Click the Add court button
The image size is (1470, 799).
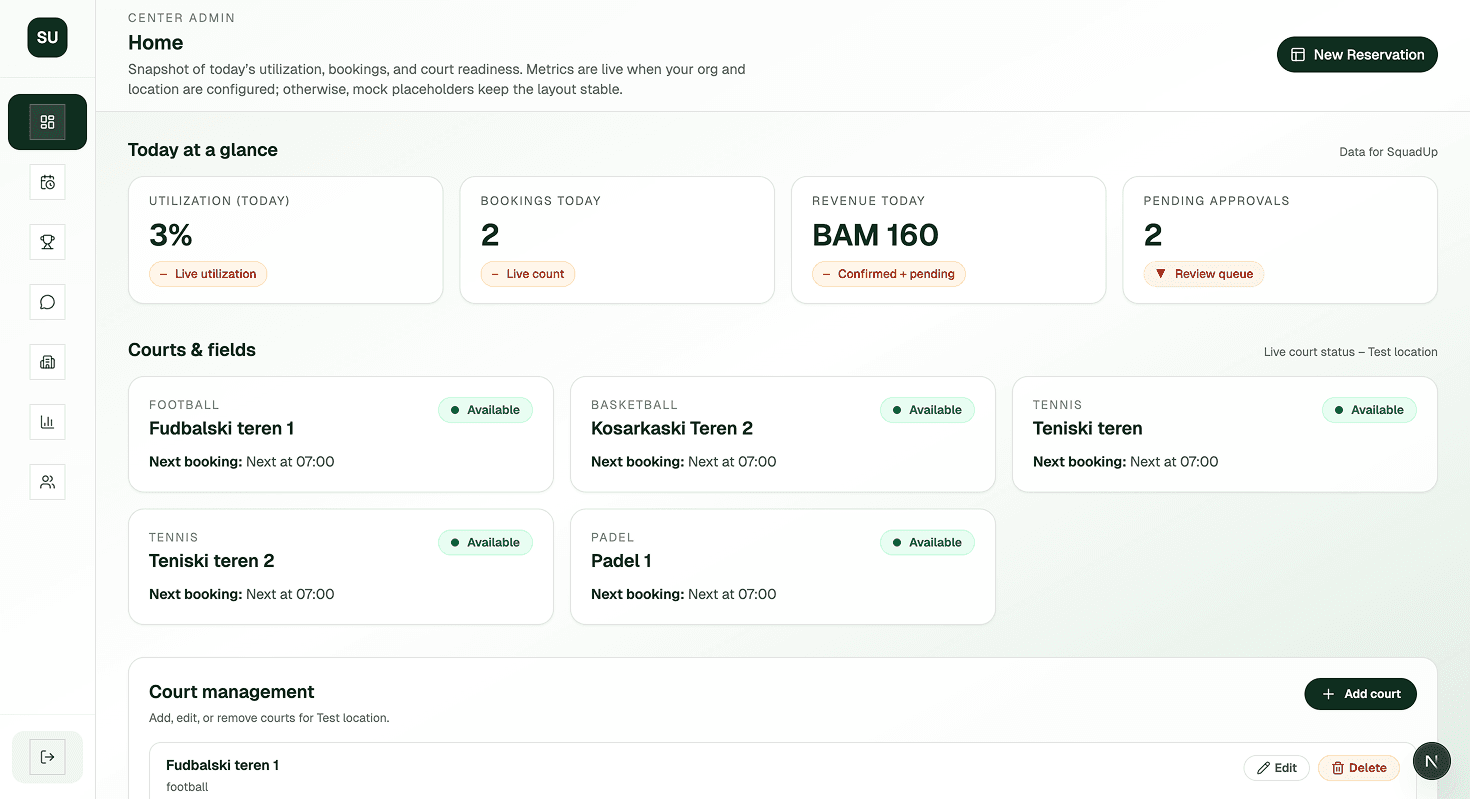(x=1360, y=693)
